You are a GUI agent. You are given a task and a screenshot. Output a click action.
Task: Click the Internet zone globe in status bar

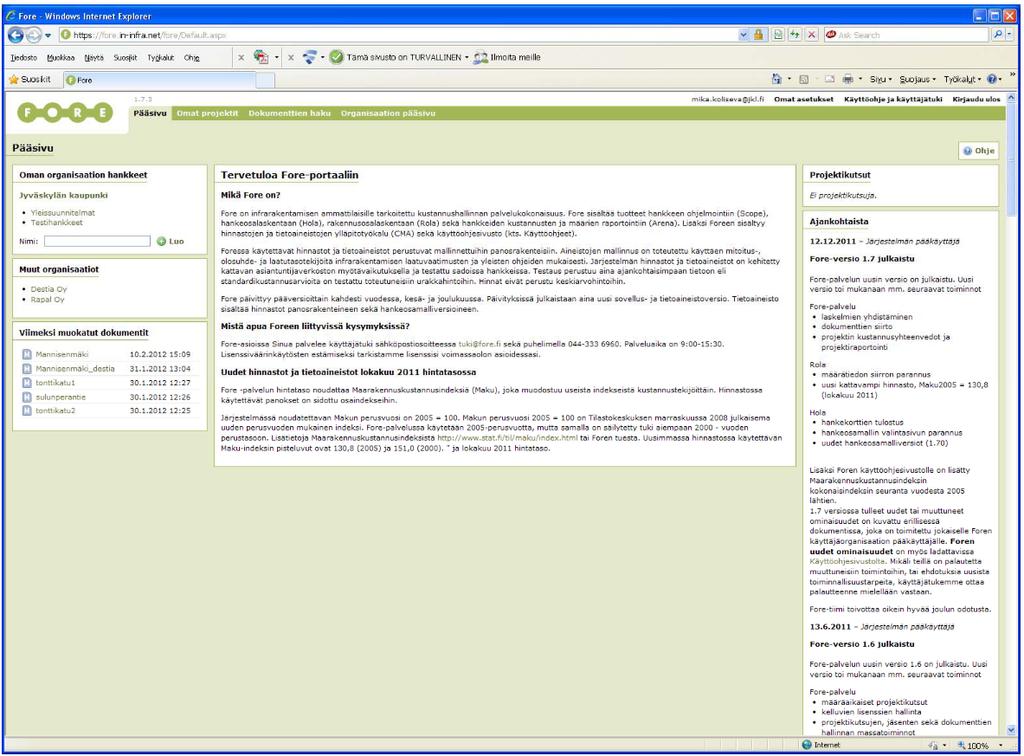point(807,745)
